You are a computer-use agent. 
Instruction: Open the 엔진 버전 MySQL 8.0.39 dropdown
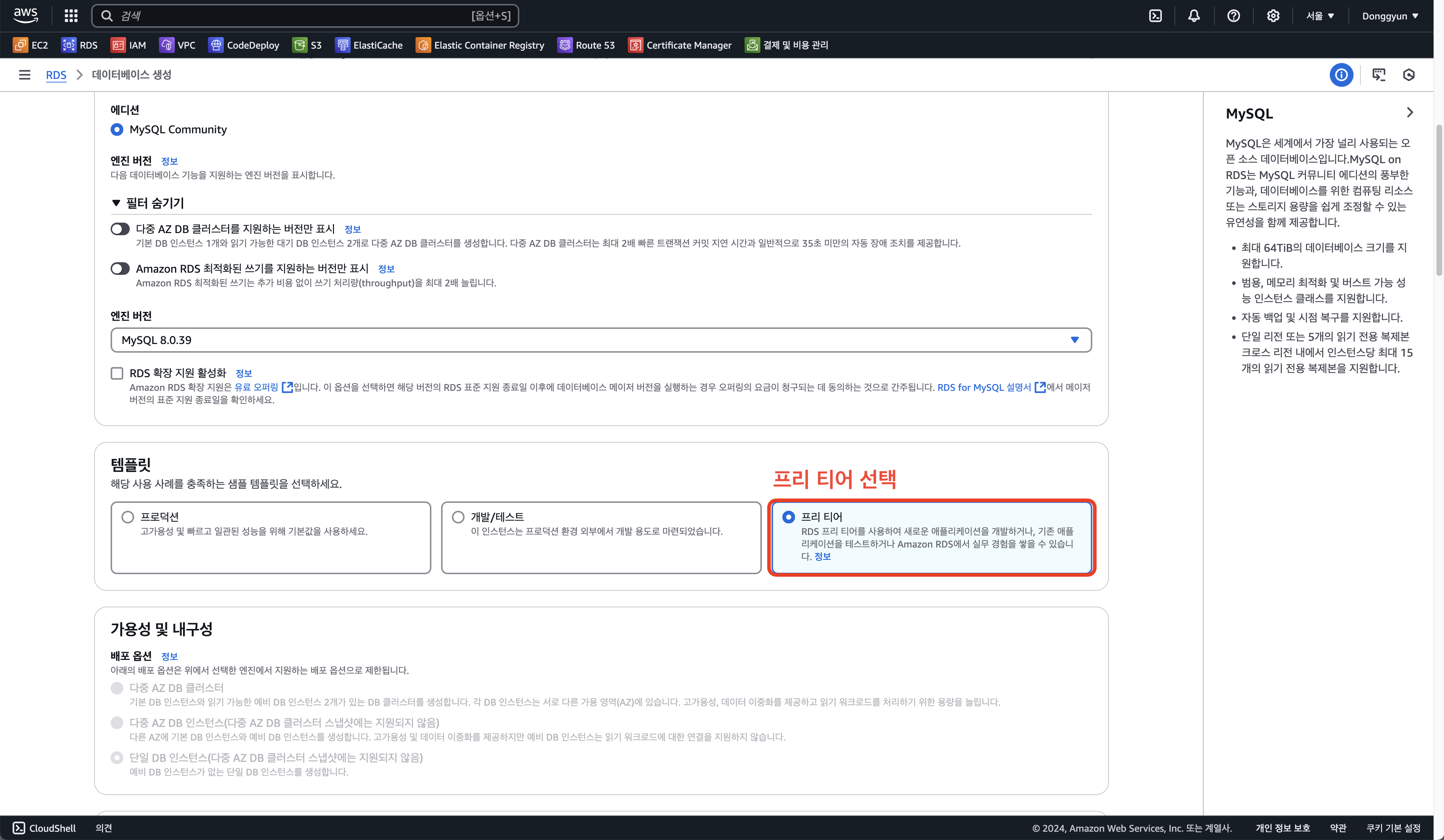point(601,340)
